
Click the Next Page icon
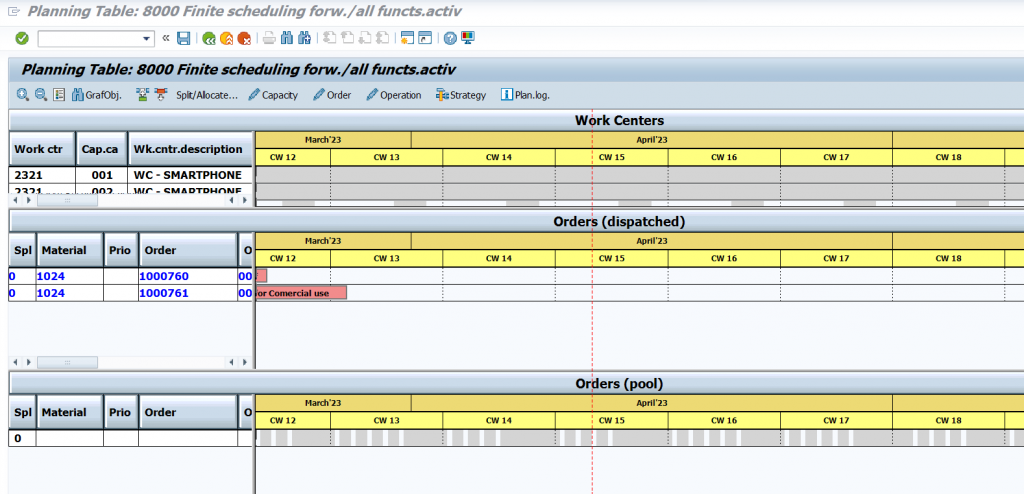pos(364,39)
